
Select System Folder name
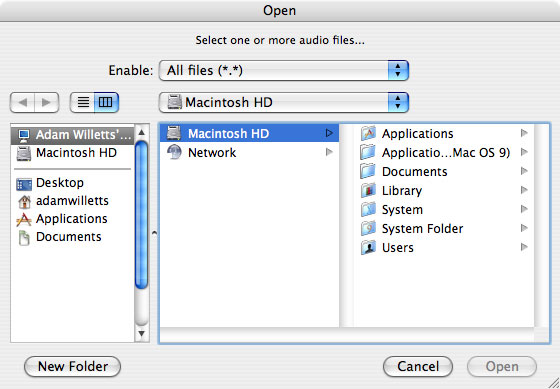click(422, 229)
